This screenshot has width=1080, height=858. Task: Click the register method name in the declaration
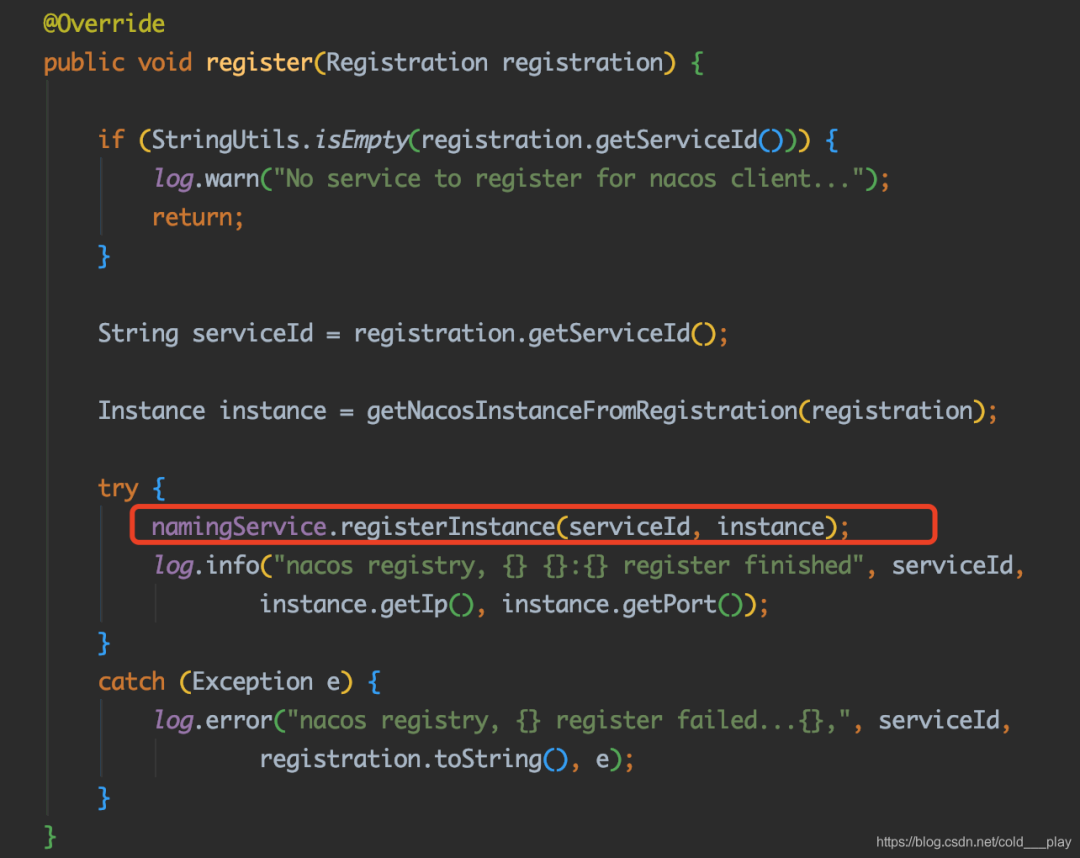coord(258,63)
